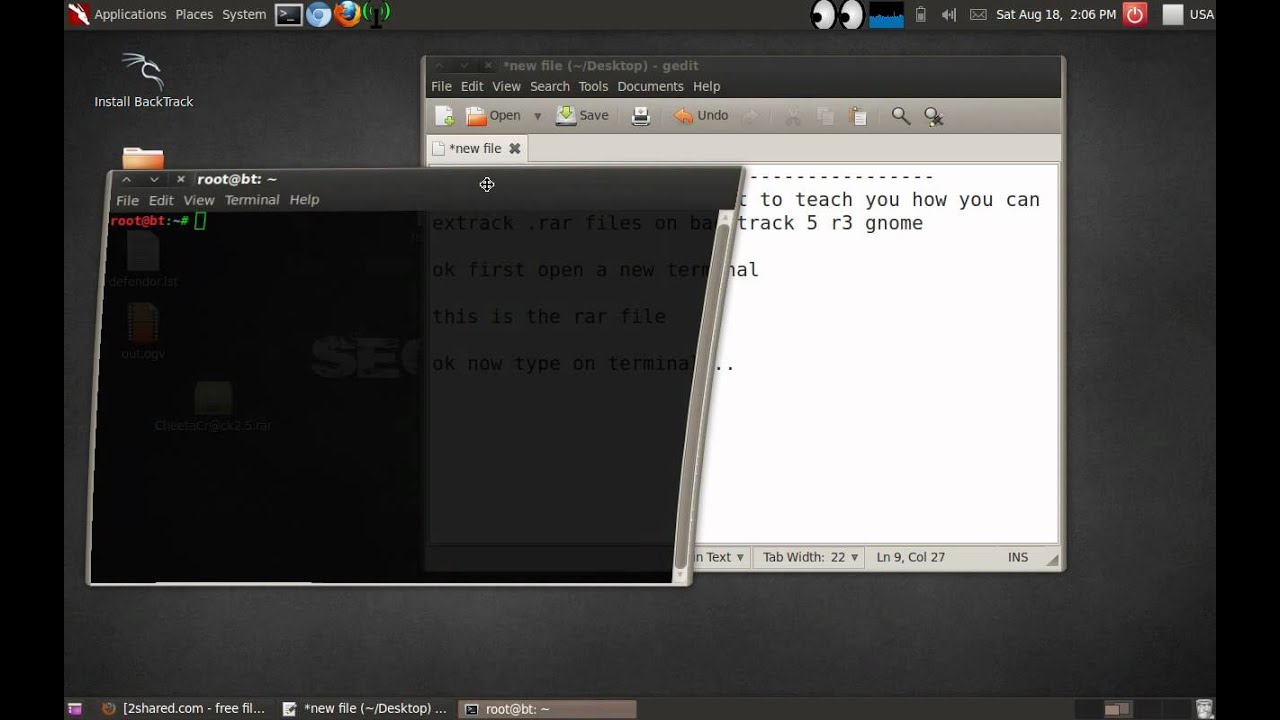Select the *new file tab
Screen dimensions: 1280x720
(476, 148)
